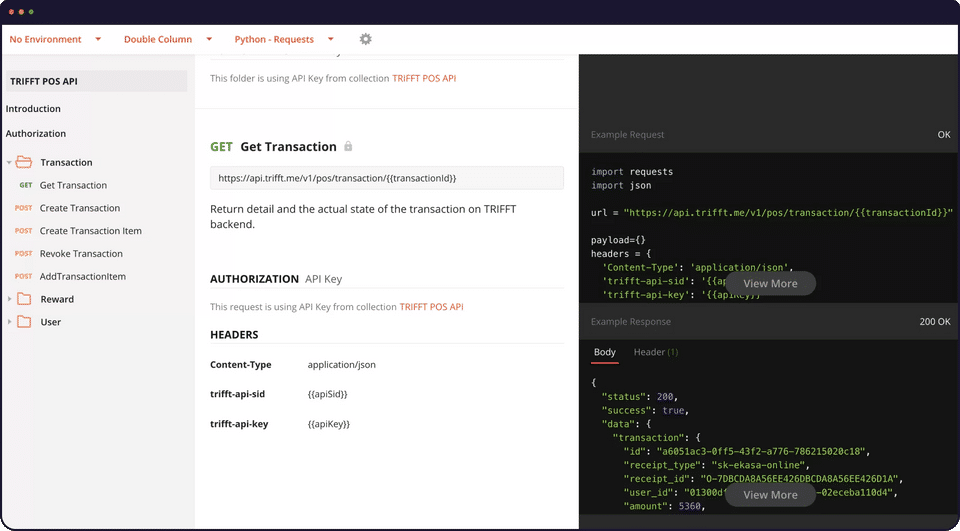Open the Double Column layout dropdown
The width and height of the screenshot is (960, 531).
point(167,39)
